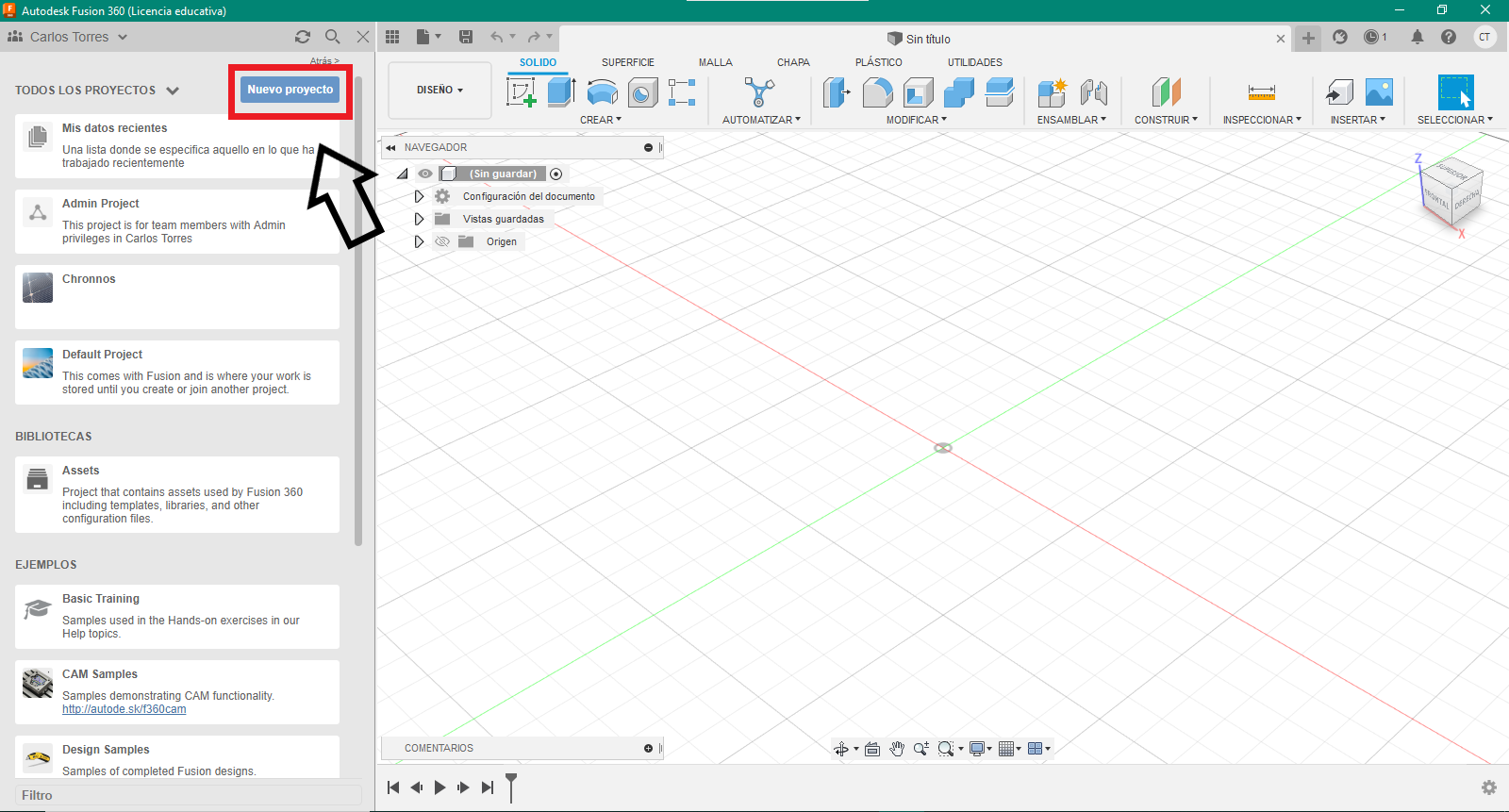This screenshot has height=812, width=1509.
Task: Expand the Vistas guardadas node
Action: (419, 219)
